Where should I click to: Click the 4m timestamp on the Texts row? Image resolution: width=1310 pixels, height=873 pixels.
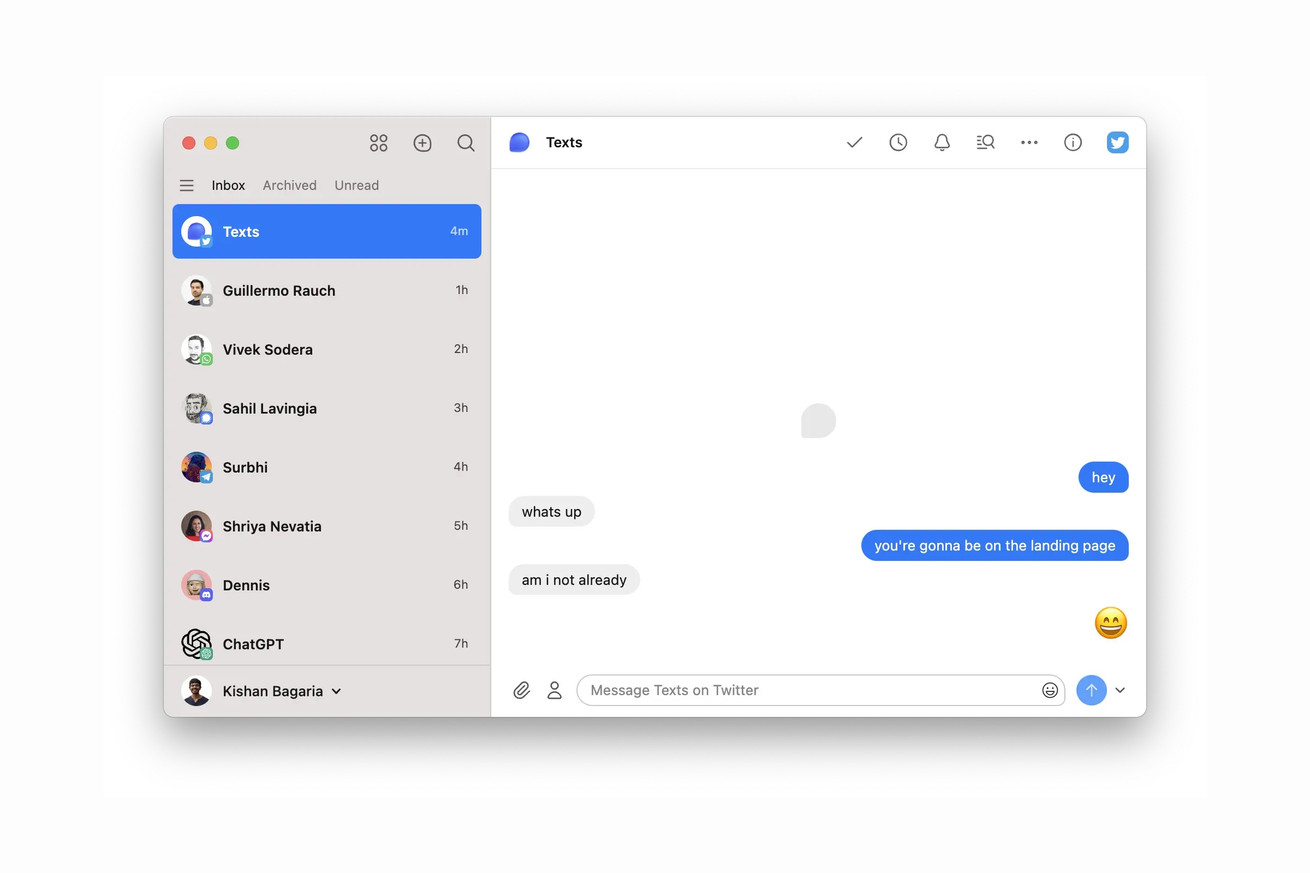click(459, 231)
